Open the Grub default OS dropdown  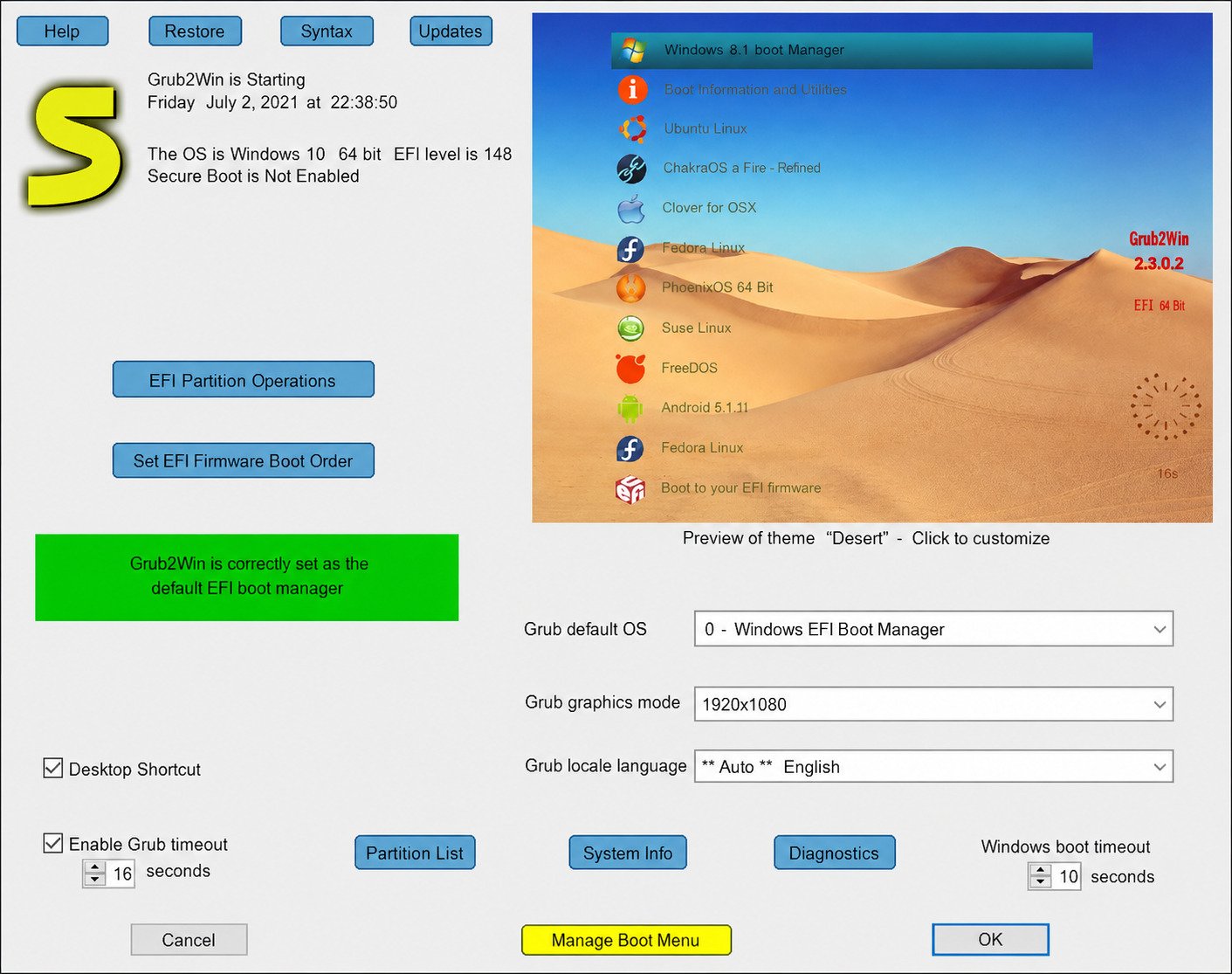click(933, 629)
